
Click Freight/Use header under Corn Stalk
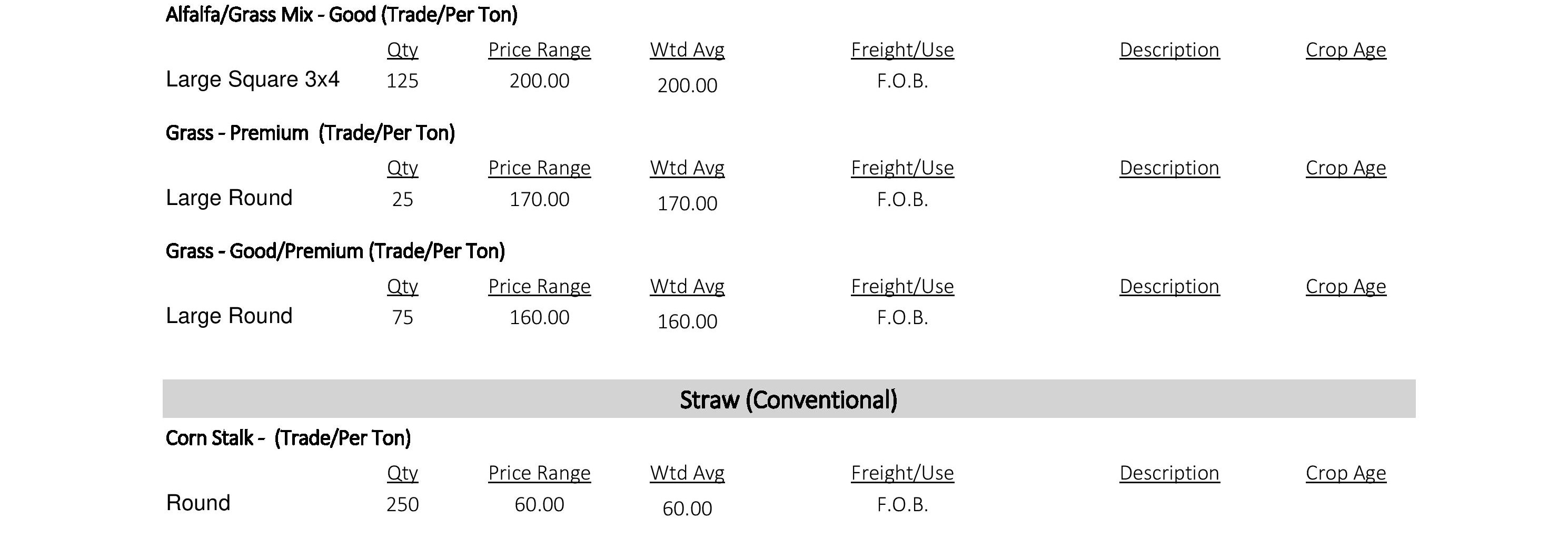(902, 473)
